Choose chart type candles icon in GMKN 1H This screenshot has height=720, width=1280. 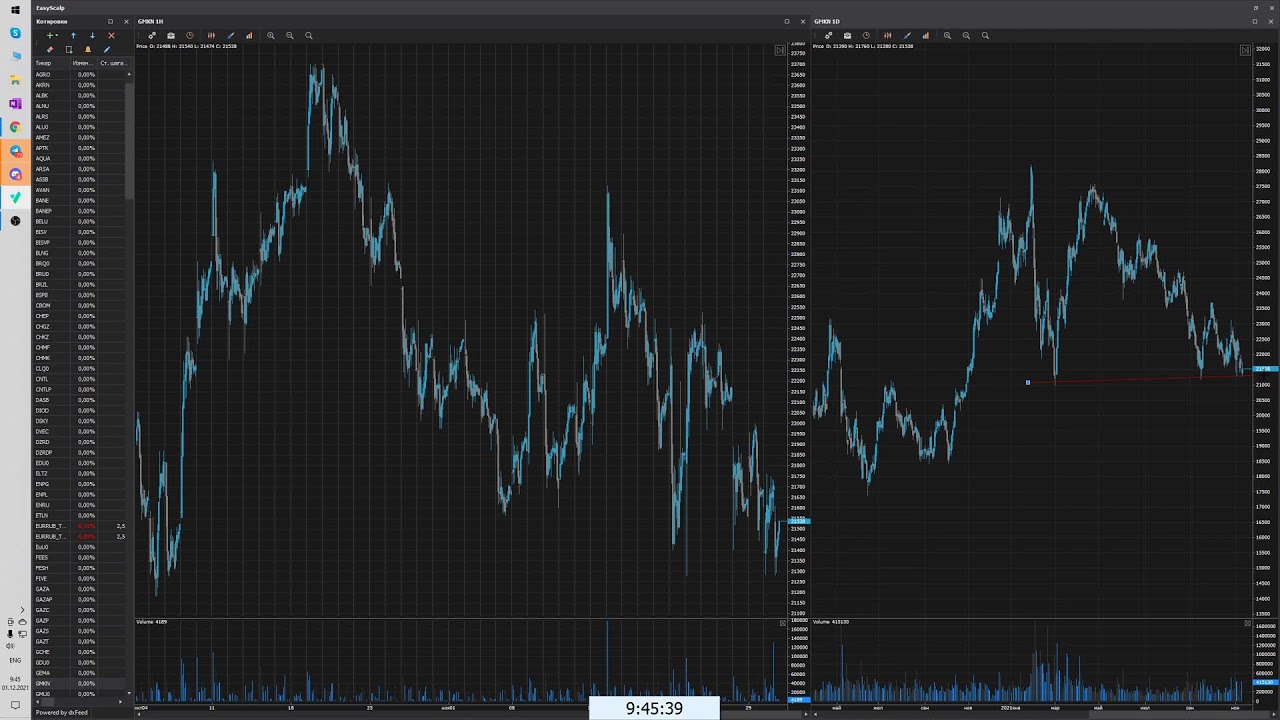pyautogui.click(x=211, y=36)
